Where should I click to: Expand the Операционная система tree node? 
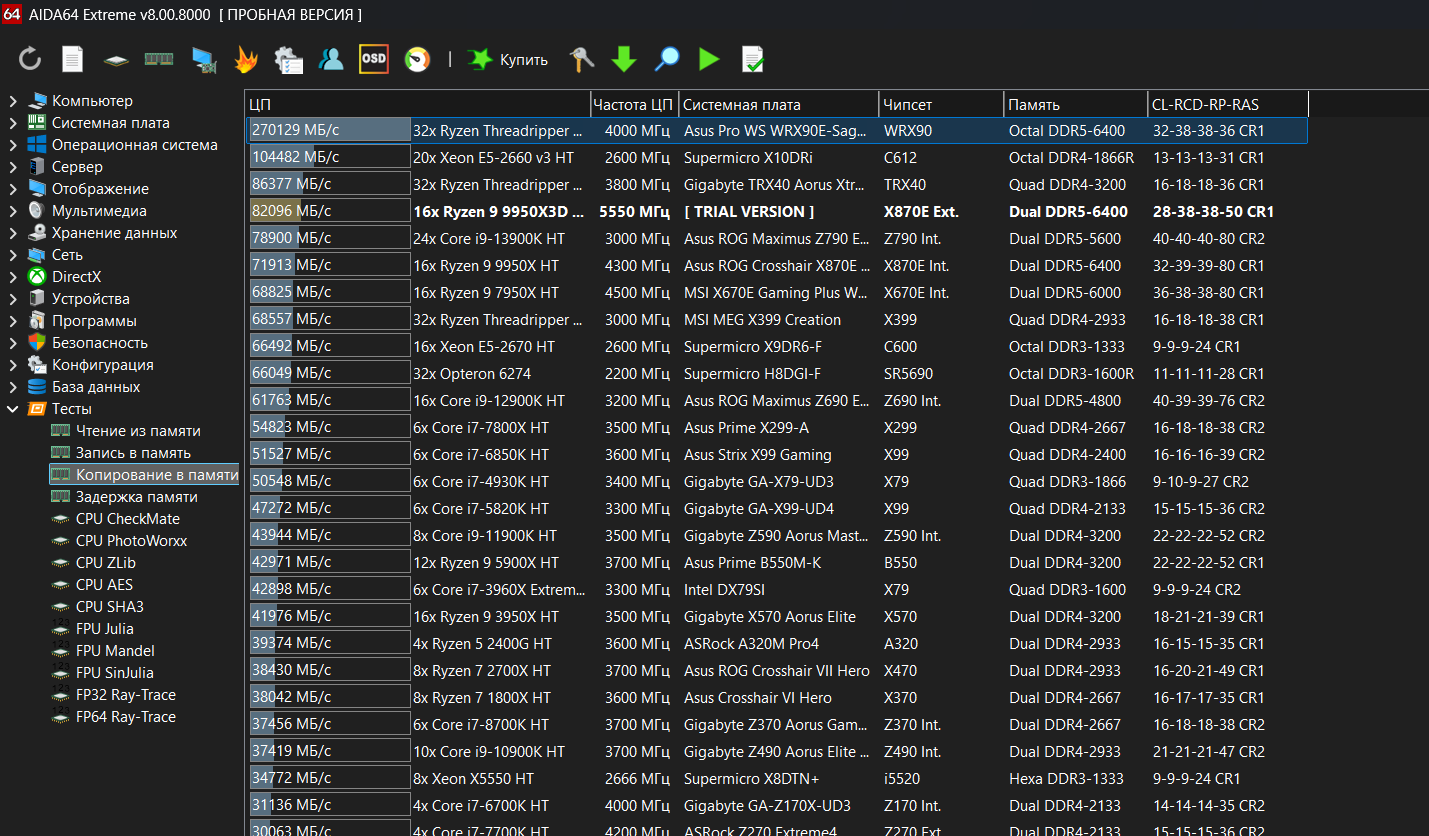coord(13,145)
